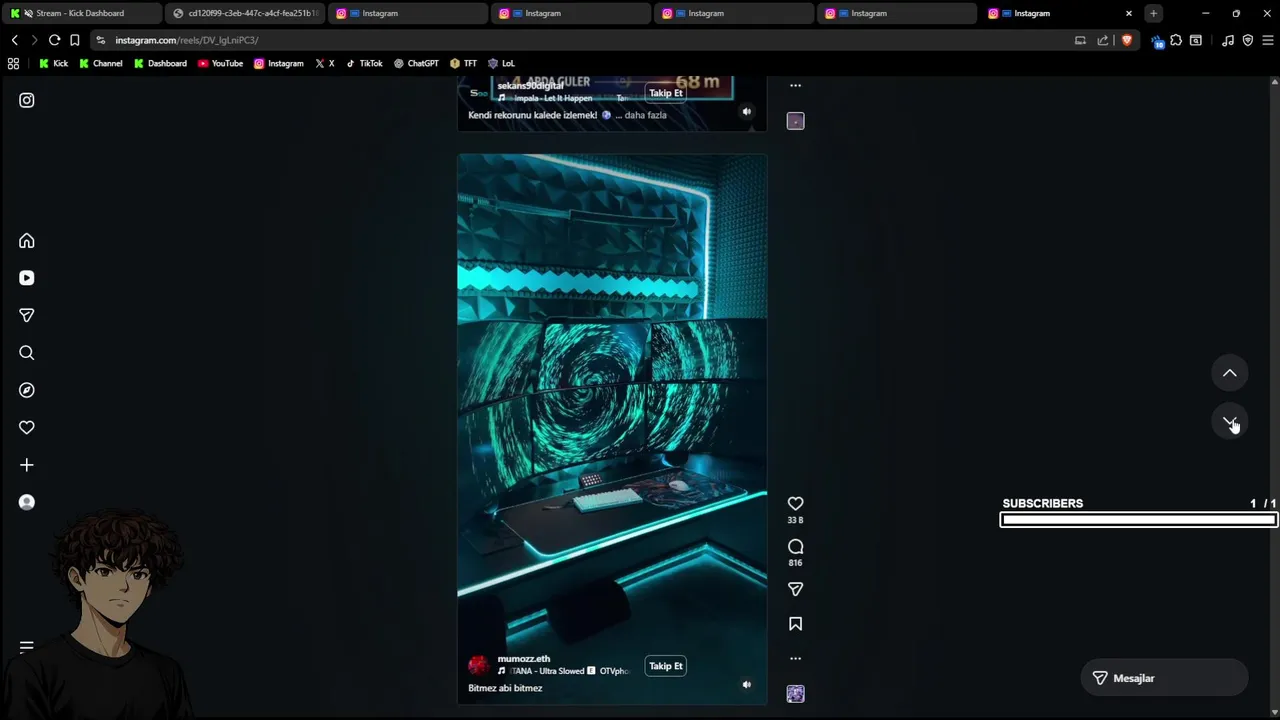This screenshot has width=1280, height=720.
Task: Open the Mesajlar messages button
Action: click(x=1164, y=678)
